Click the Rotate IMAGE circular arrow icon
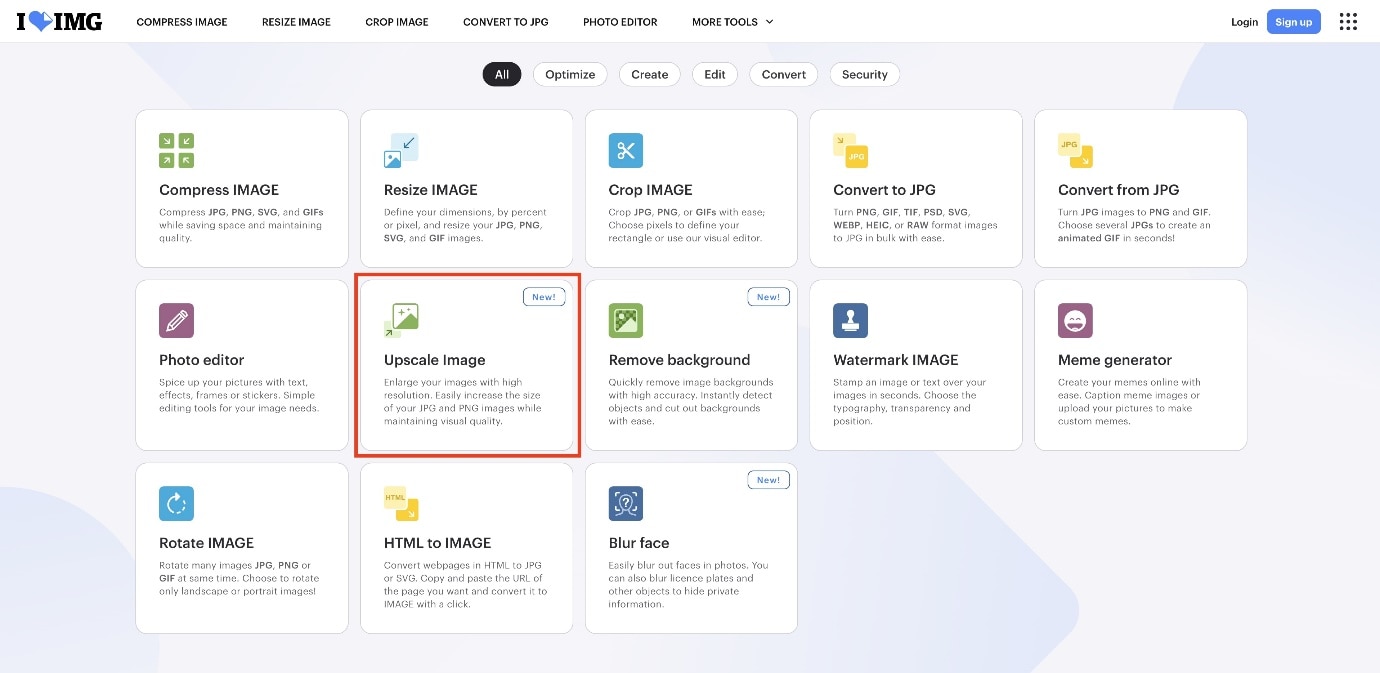Screen dimensions: 1380x673 (x=176, y=503)
